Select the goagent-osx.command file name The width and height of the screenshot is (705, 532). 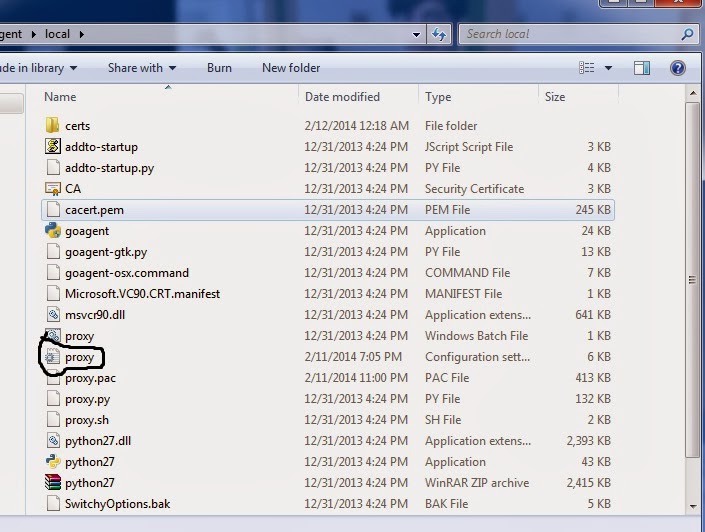point(127,273)
